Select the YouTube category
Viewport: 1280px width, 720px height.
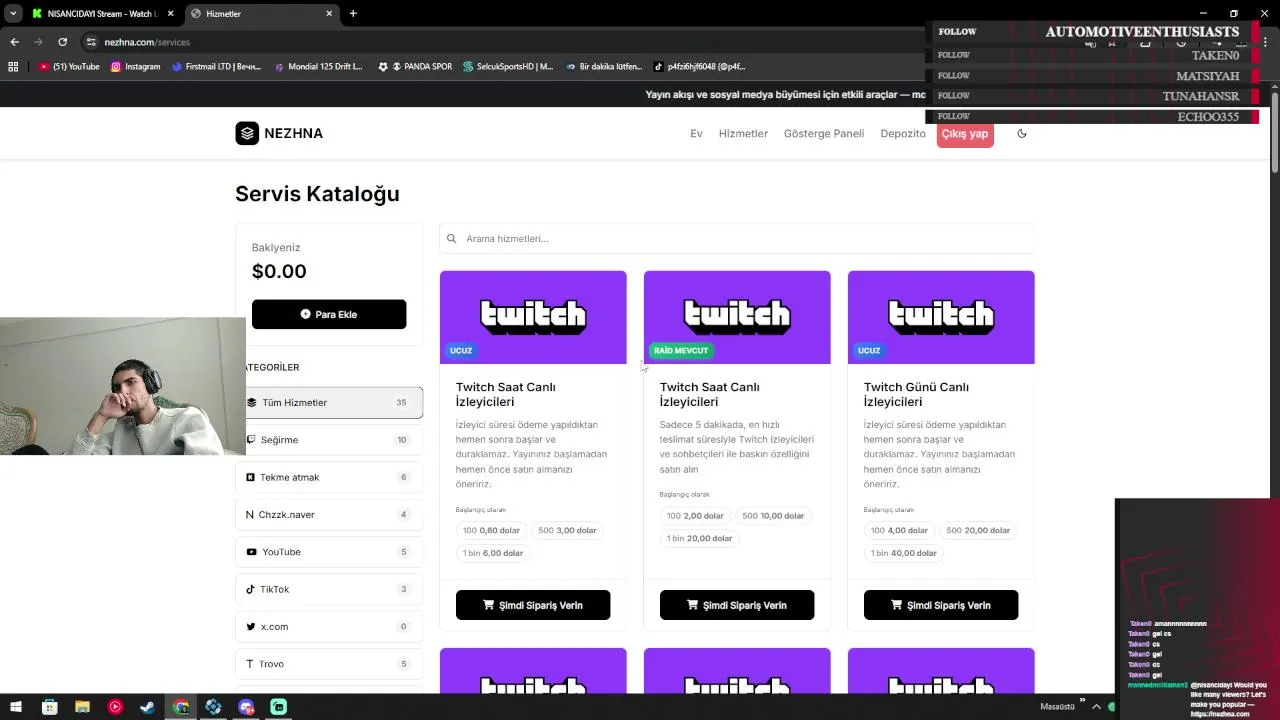click(329, 552)
